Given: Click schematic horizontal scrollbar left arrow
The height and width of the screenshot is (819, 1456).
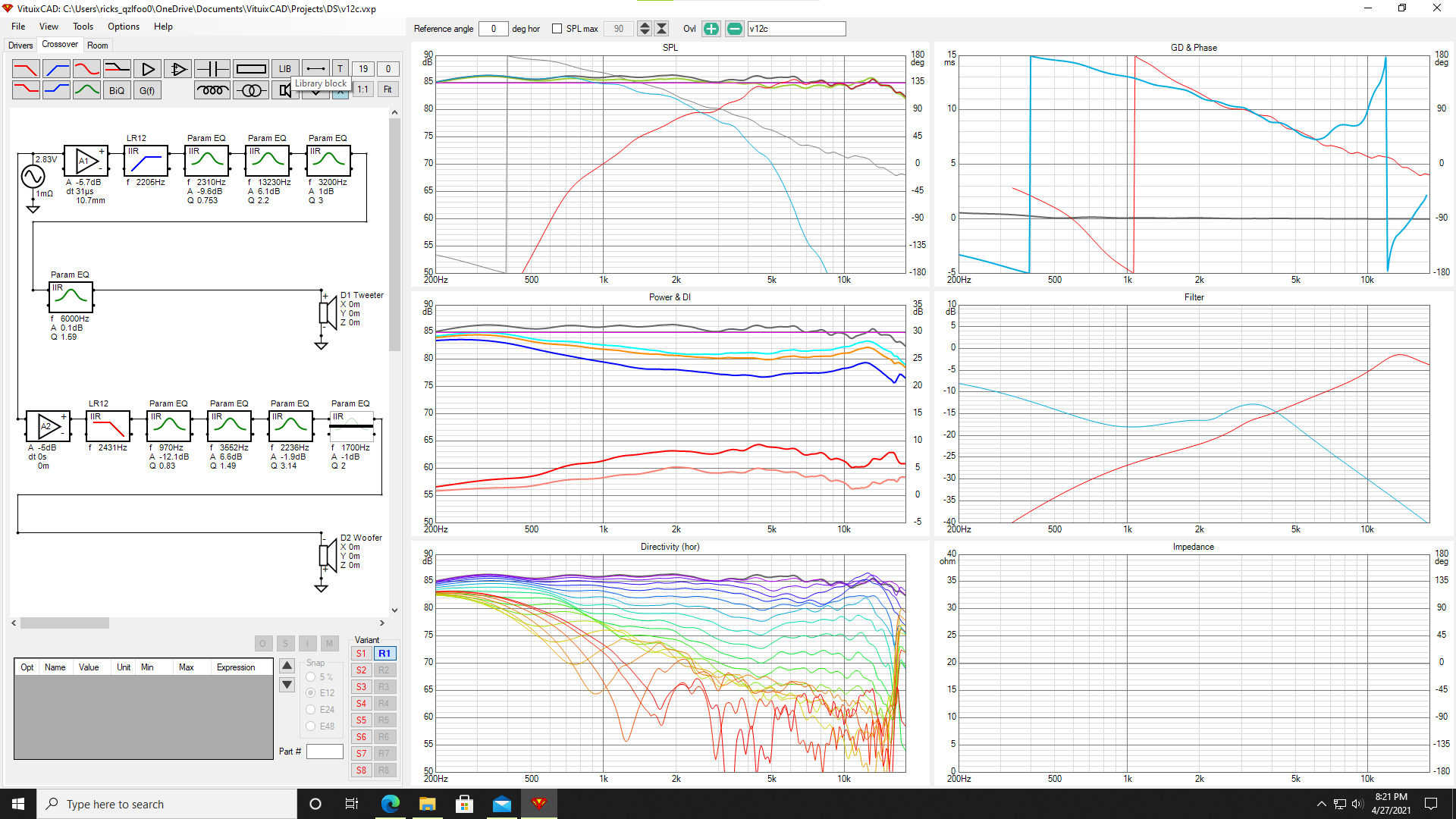Looking at the screenshot, I should (14, 623).
